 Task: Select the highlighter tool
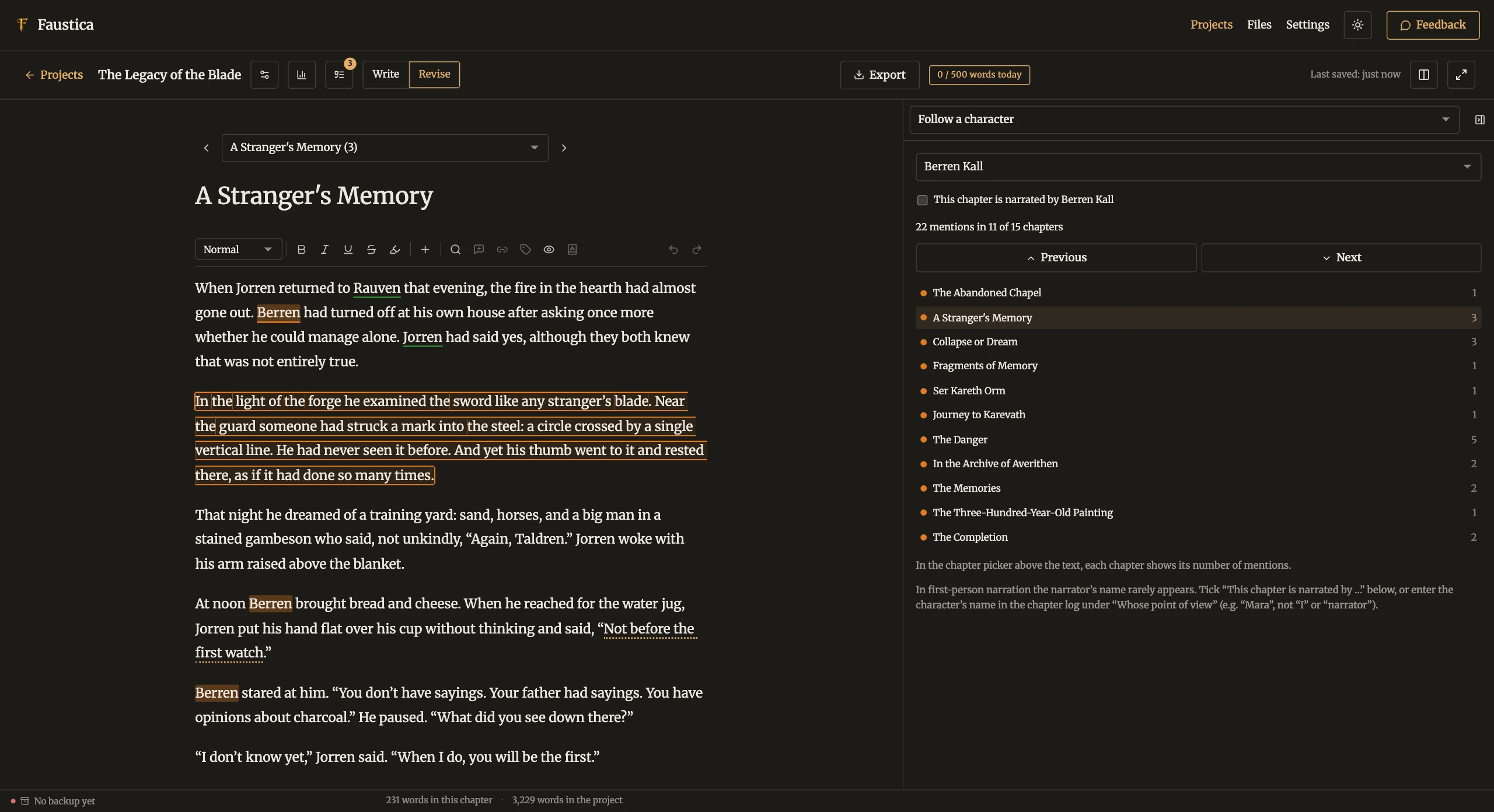tap(395, 250)
